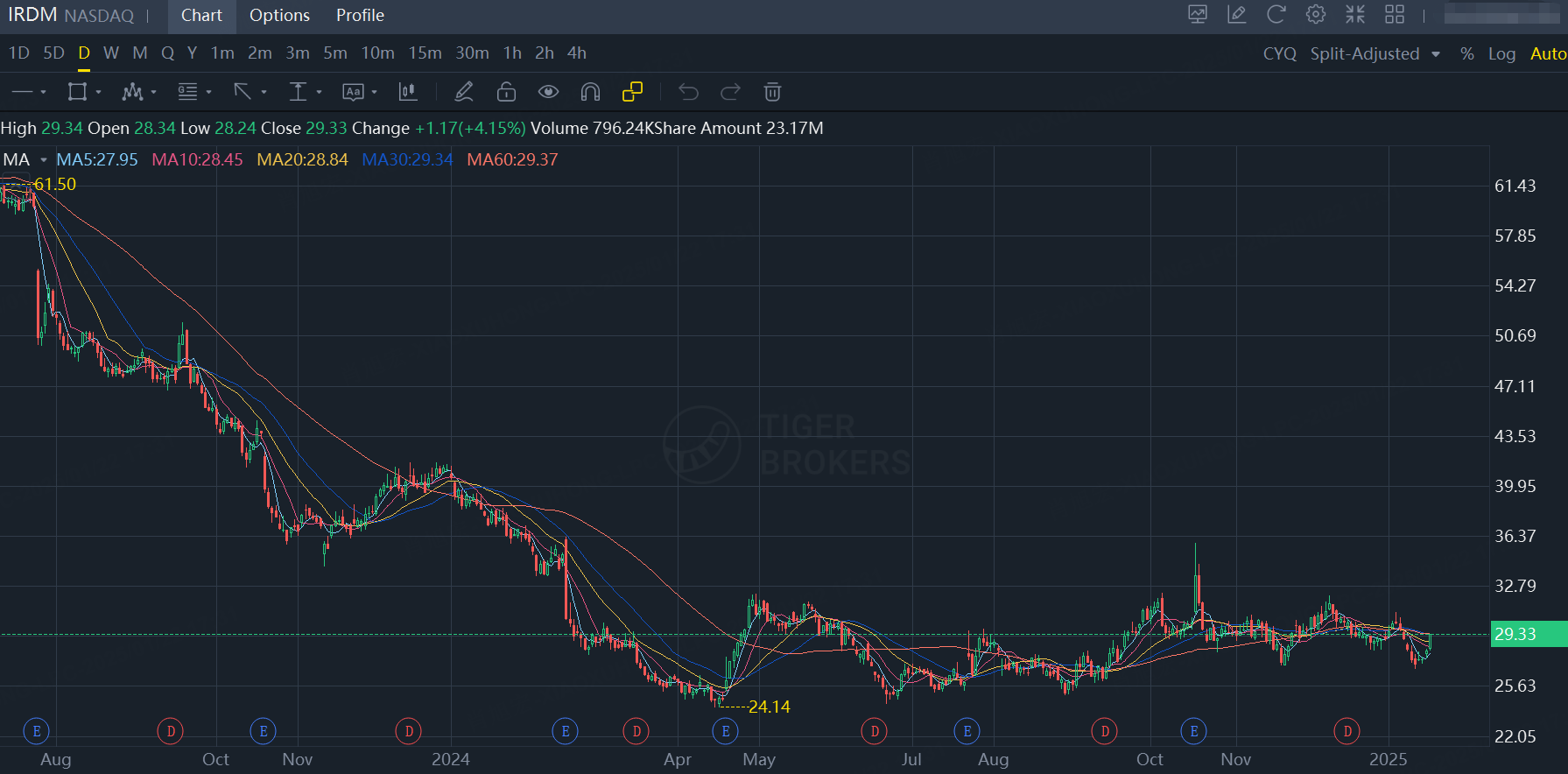Select the arrow drawing tool
The height and width of the screenshot is (774, 1568).
pyautogui.click(x=243, y=92)
